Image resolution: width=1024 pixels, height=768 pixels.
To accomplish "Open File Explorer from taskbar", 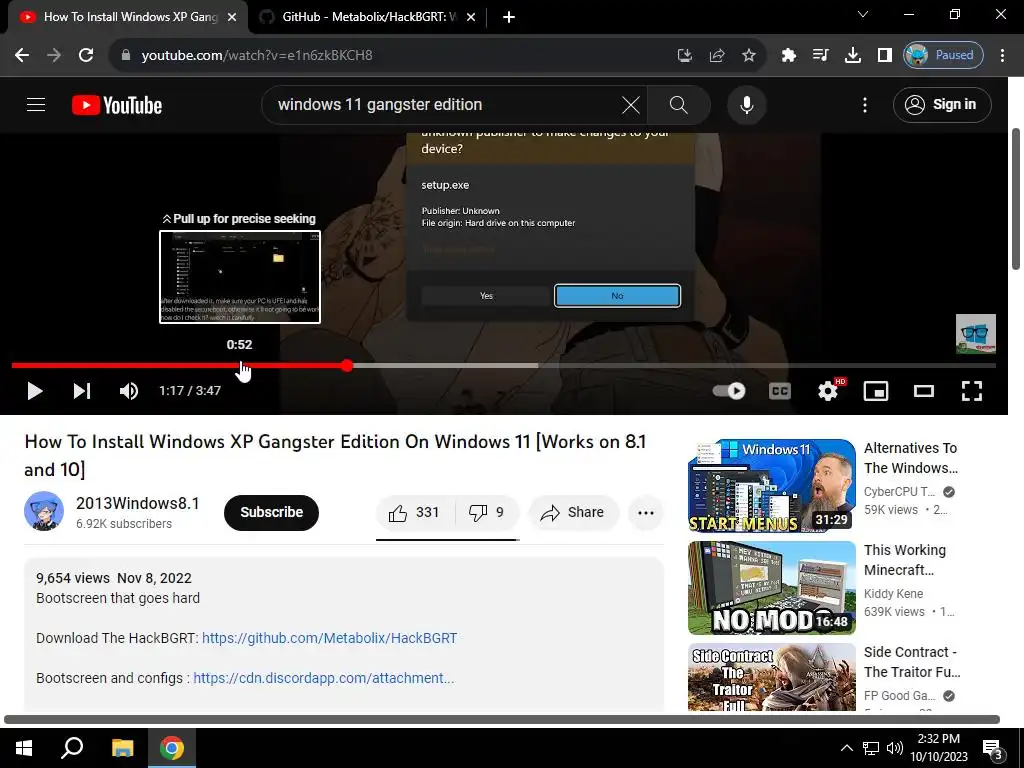I will (x=122, y=748).
